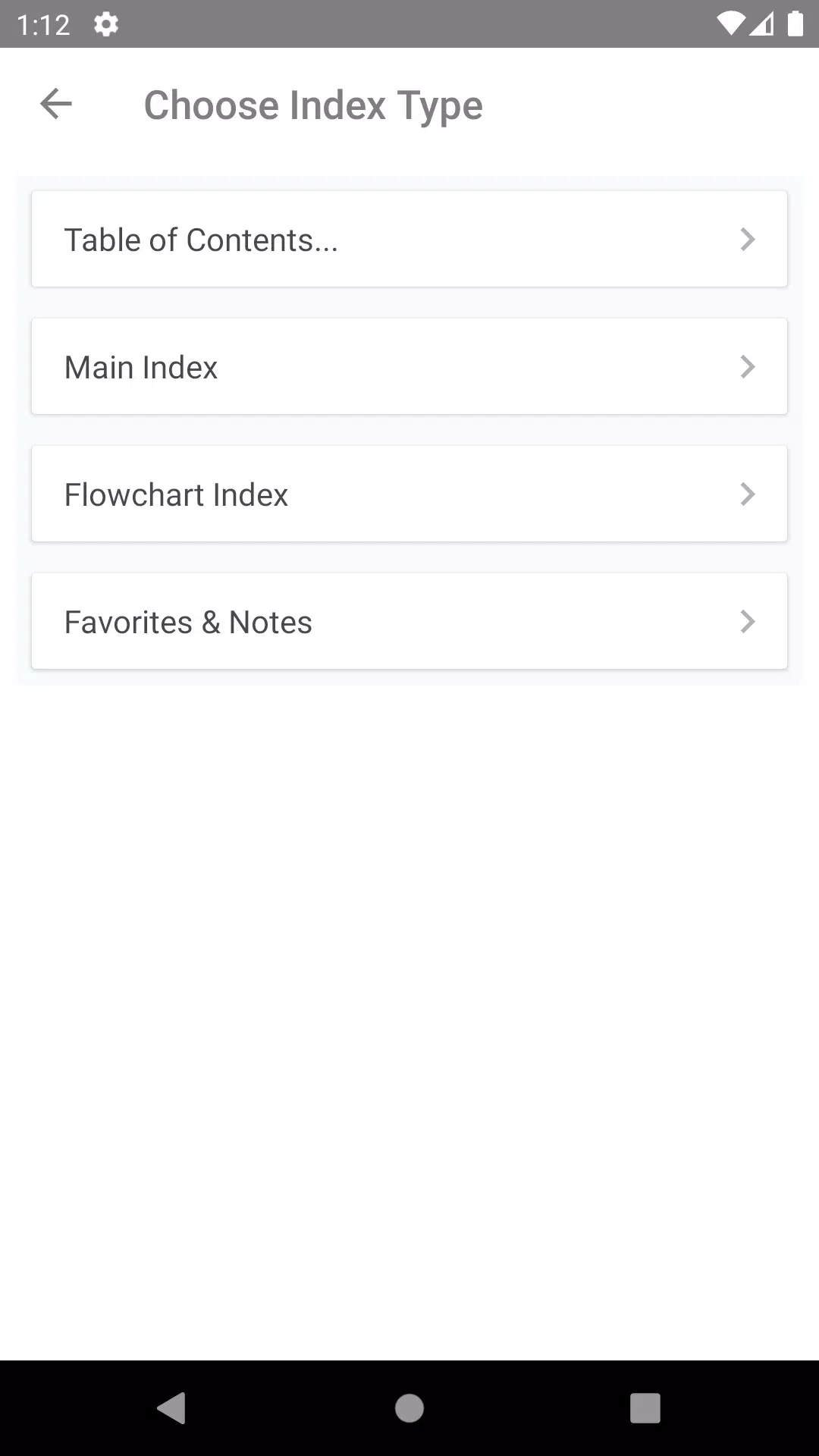Go to Favorites & Notes
This screenshot has width=819, height=1456.
188,622
